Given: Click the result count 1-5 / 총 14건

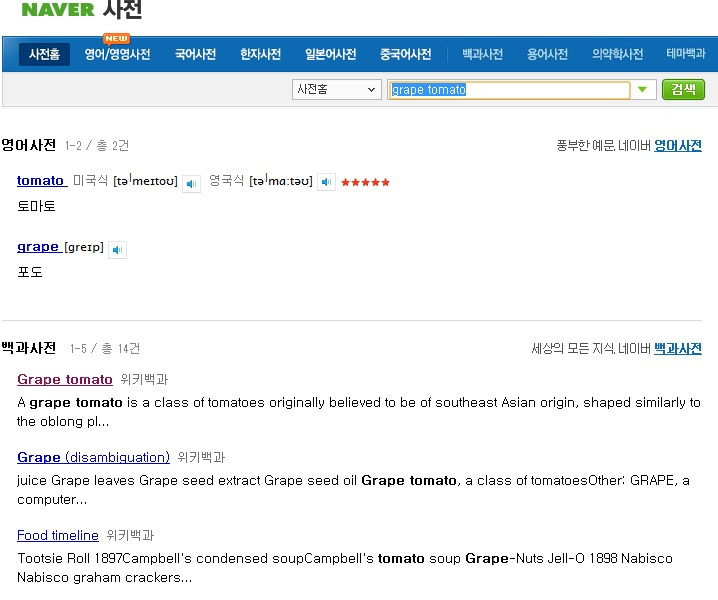Looking at the screenshot, I should click(x=105, y=349).
